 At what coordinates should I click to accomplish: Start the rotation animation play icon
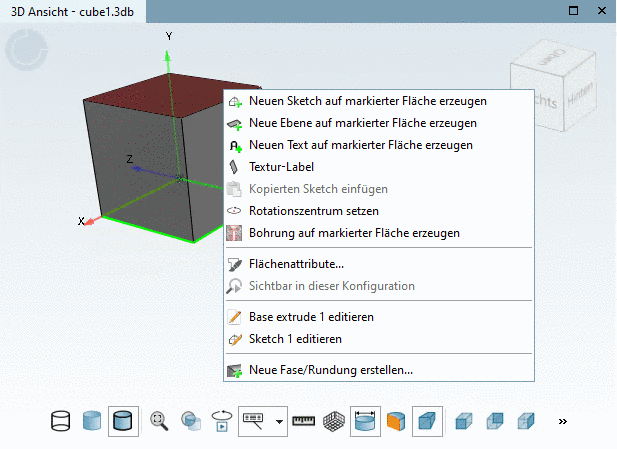(x=222, y=421)
